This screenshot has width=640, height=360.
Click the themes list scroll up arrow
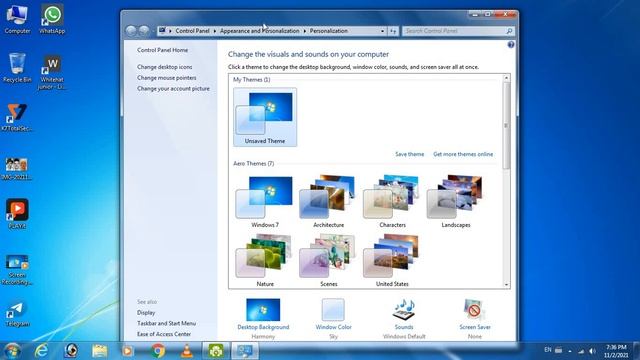point(507,78)
